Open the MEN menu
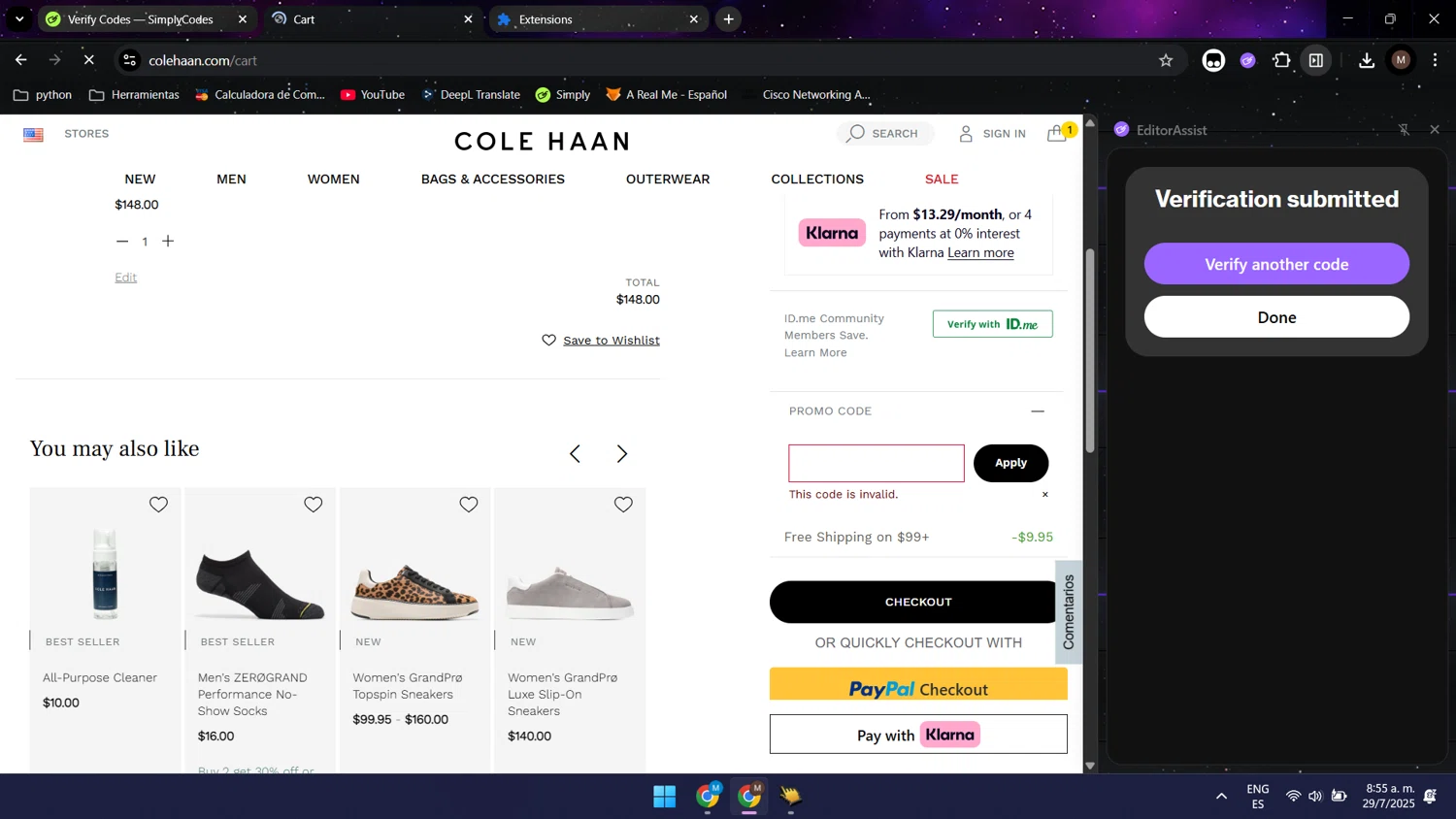 (231, 180)
